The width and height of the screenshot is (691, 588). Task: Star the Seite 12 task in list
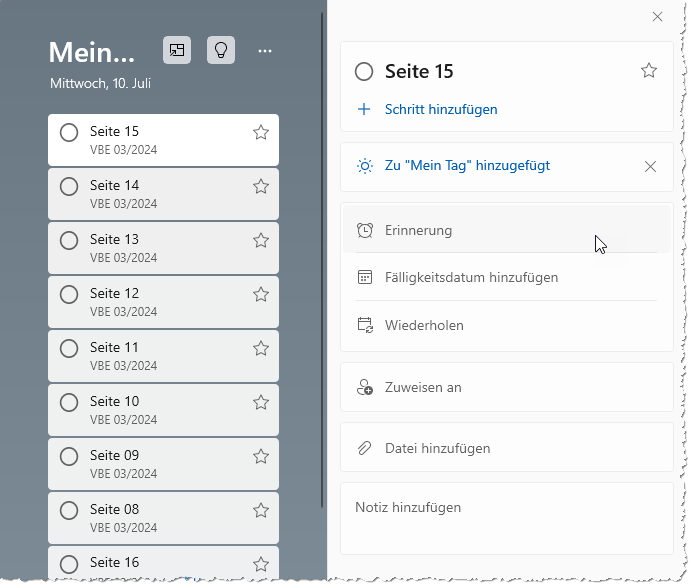point(261,294)
